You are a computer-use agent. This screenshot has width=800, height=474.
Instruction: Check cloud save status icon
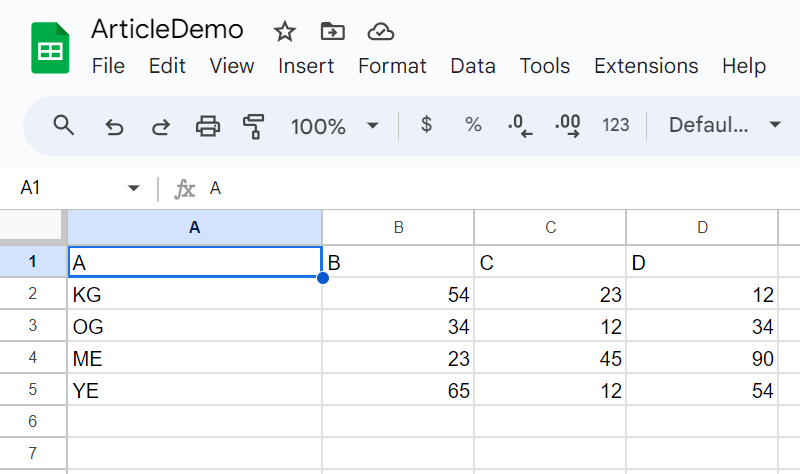pyautogui.click(x=381, y=32)
